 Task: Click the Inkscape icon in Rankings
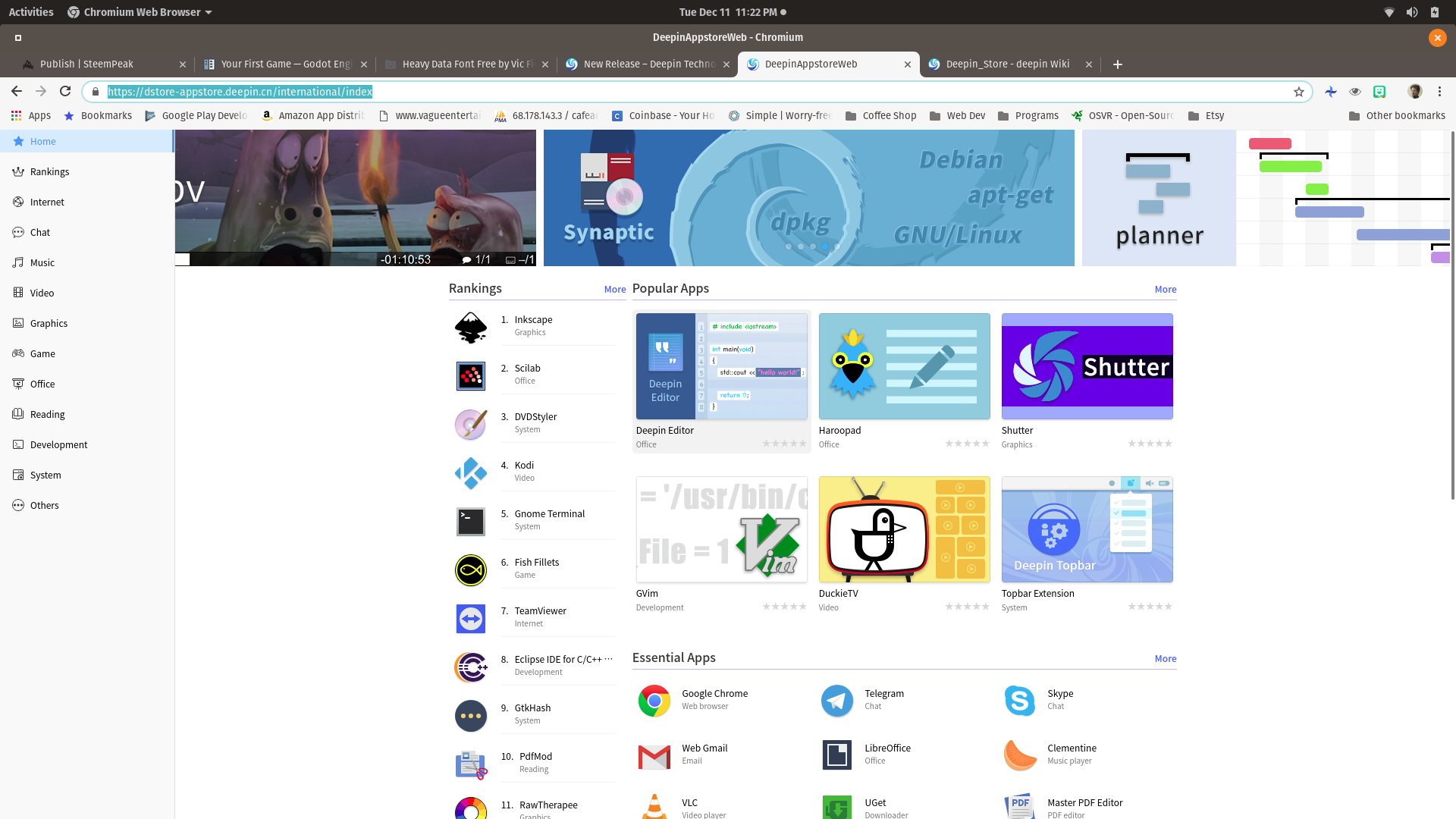tap(470, 328)
